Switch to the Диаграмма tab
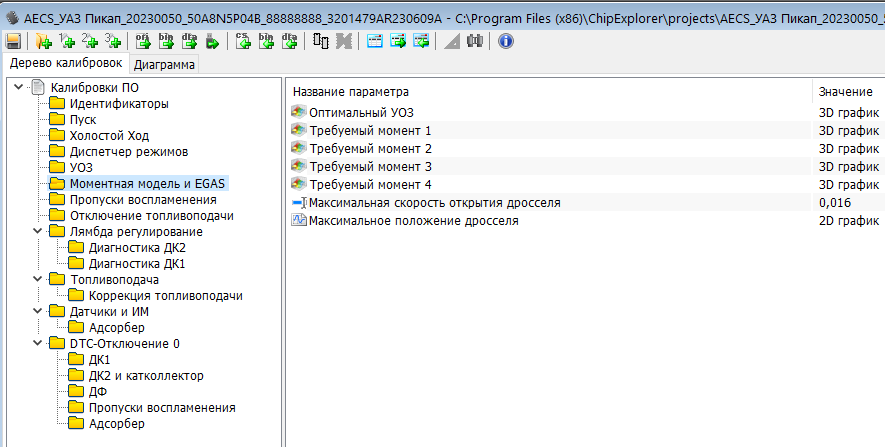 pos(165,65)
